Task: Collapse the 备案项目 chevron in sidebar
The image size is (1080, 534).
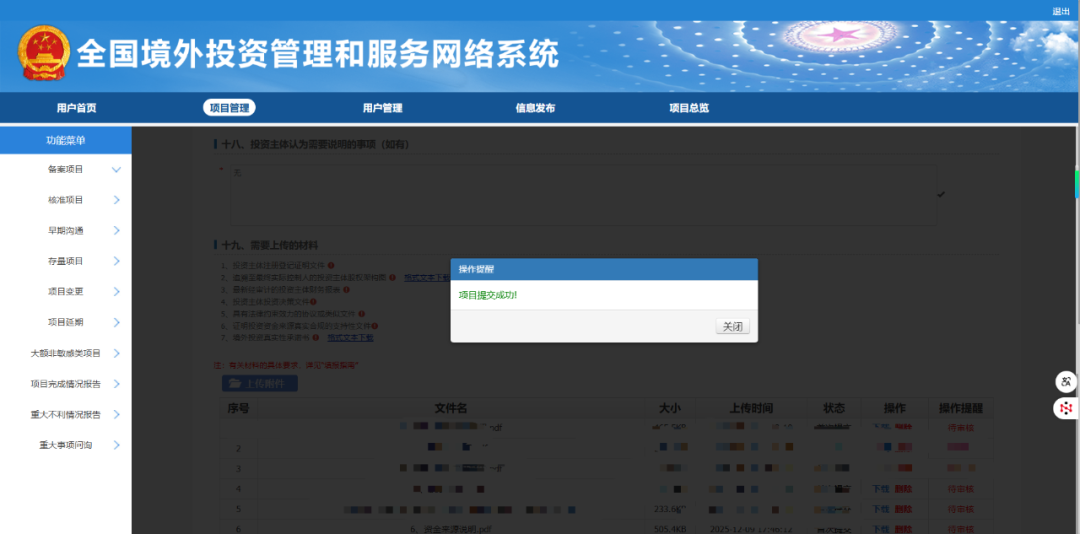Action: coord(116,170)
